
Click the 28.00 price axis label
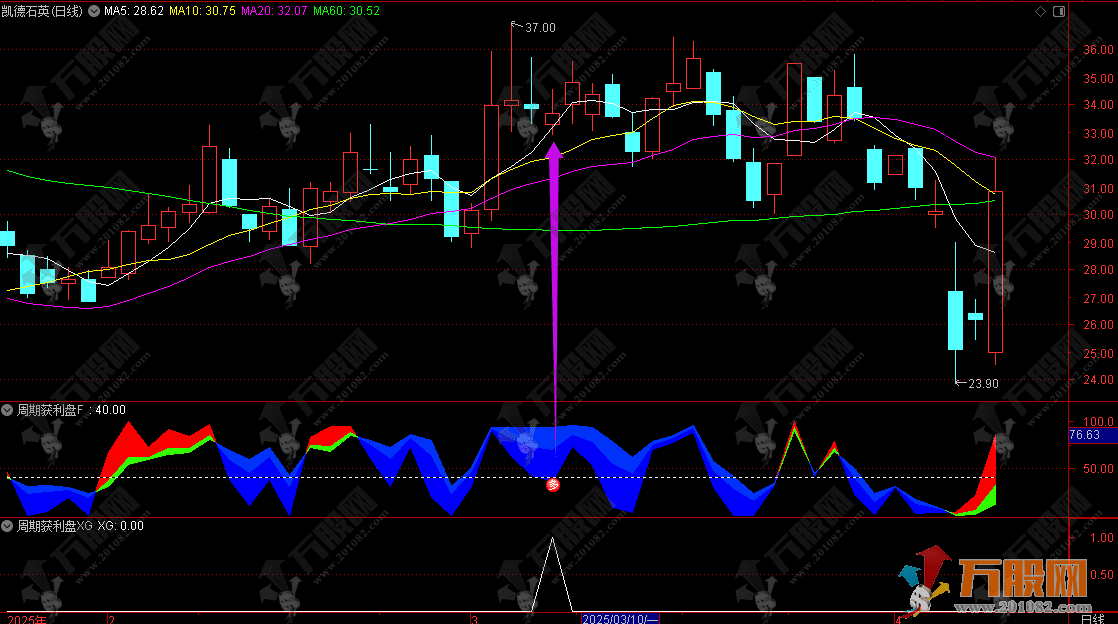pos(1098,270)
